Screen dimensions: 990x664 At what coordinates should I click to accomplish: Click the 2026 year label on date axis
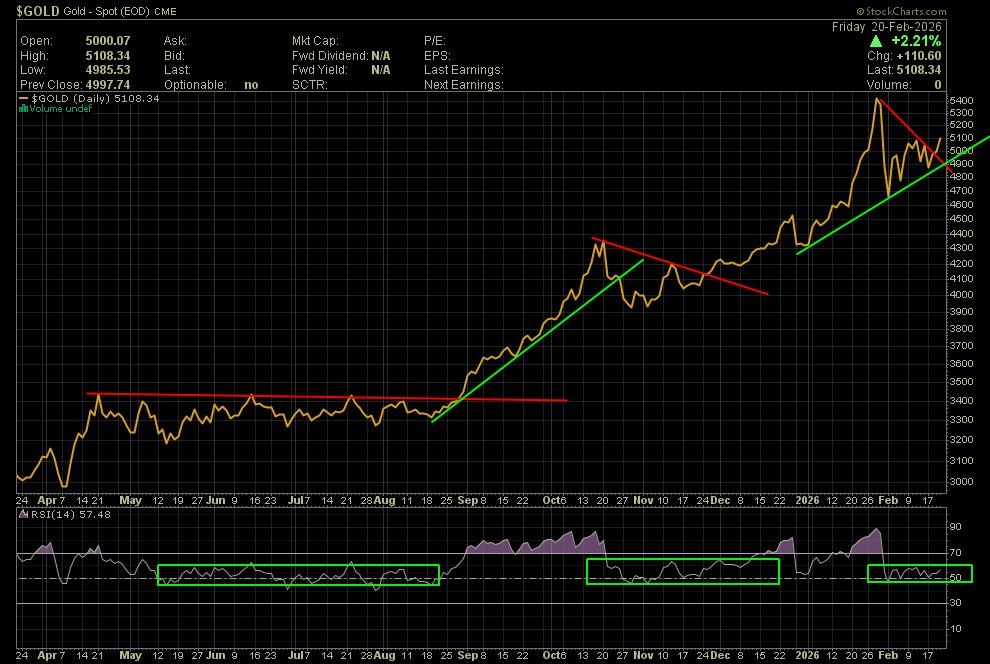(x=808, y=499)
